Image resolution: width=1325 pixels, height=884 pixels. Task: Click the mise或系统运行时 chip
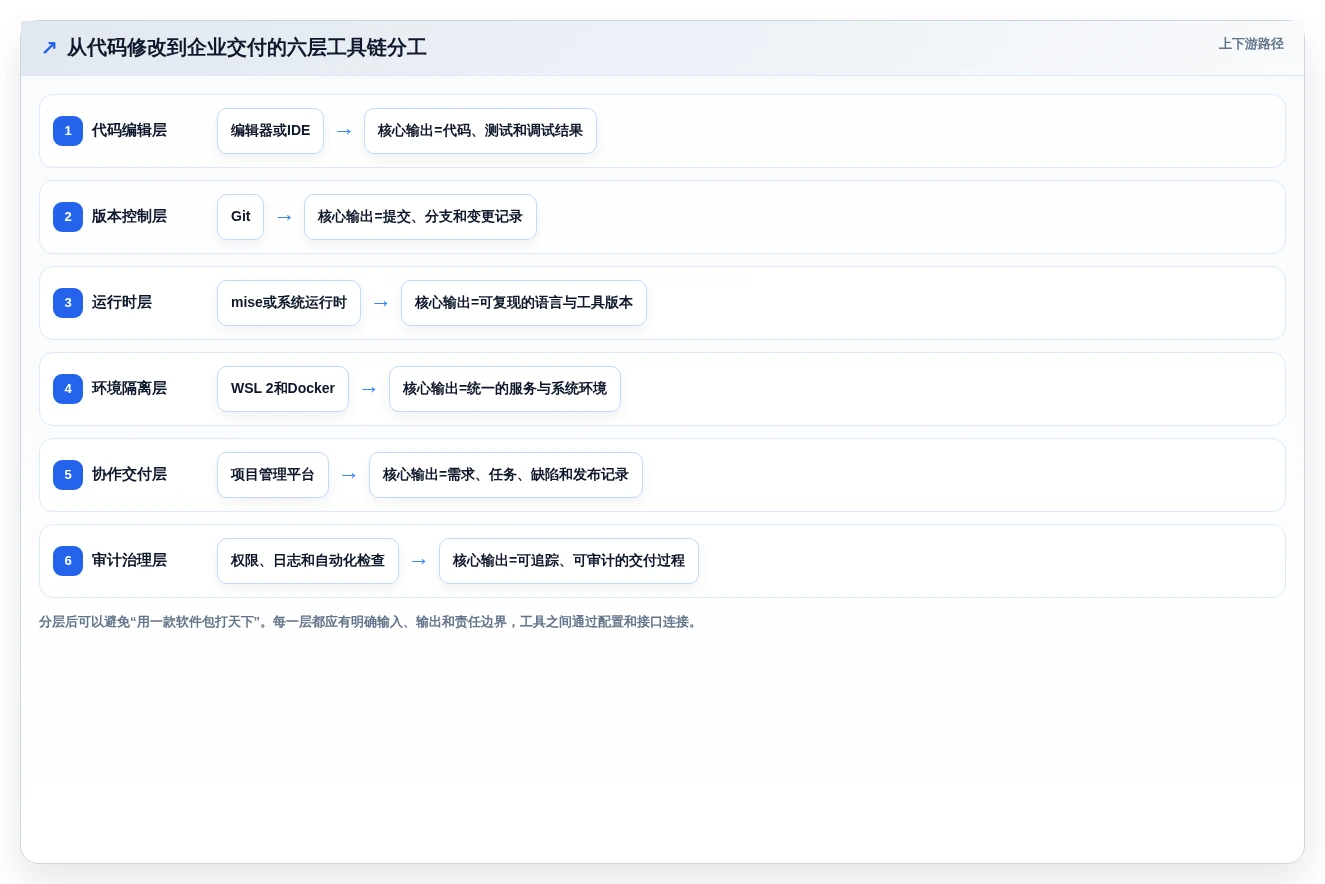coord(289,303)
